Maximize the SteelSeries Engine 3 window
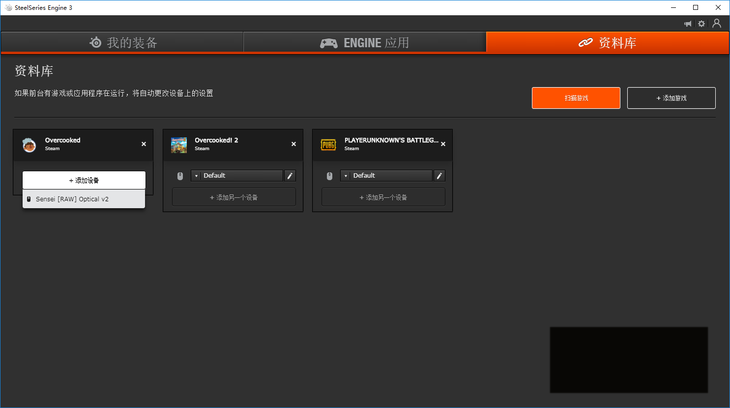This screenshot has height=408, width=730. coord(696,7)
